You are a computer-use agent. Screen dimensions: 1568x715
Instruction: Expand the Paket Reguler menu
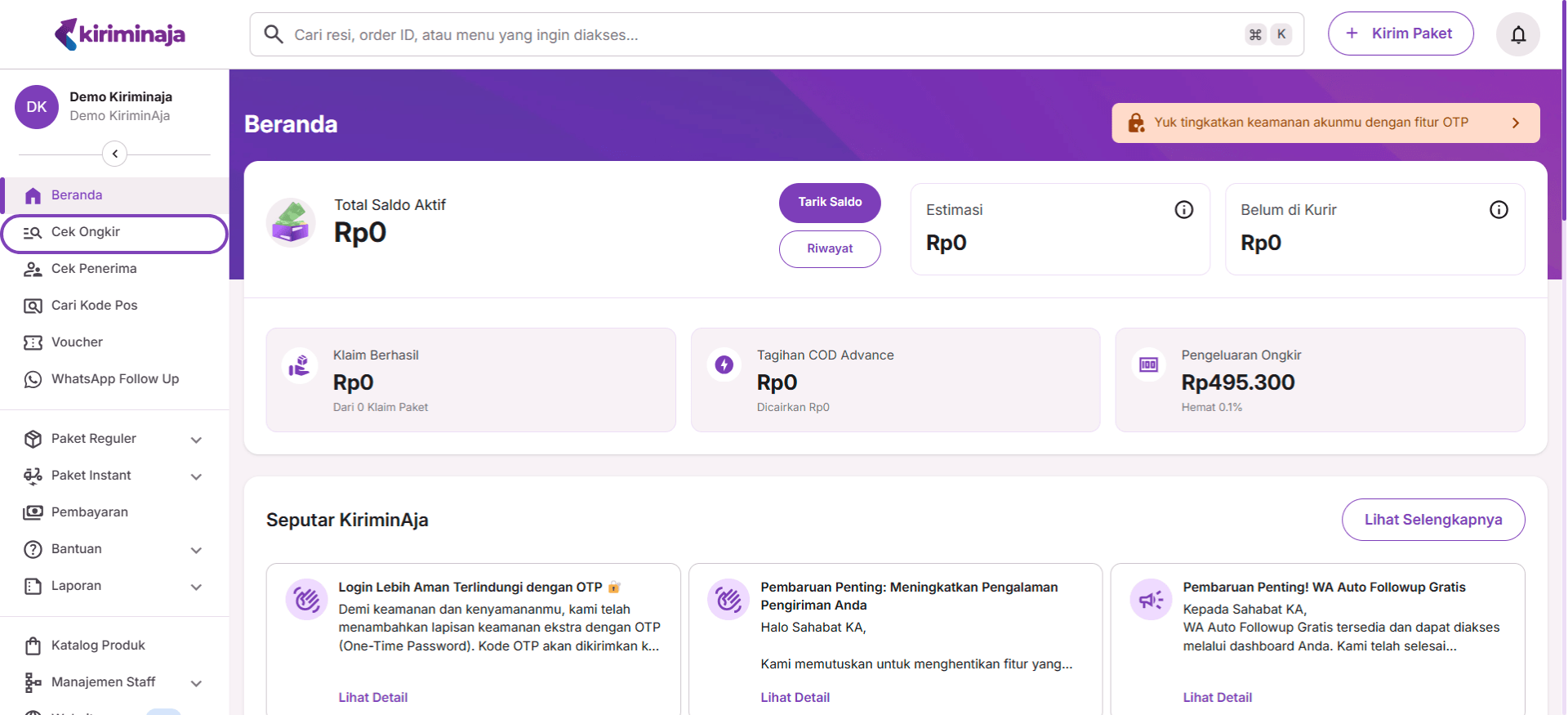196,440
